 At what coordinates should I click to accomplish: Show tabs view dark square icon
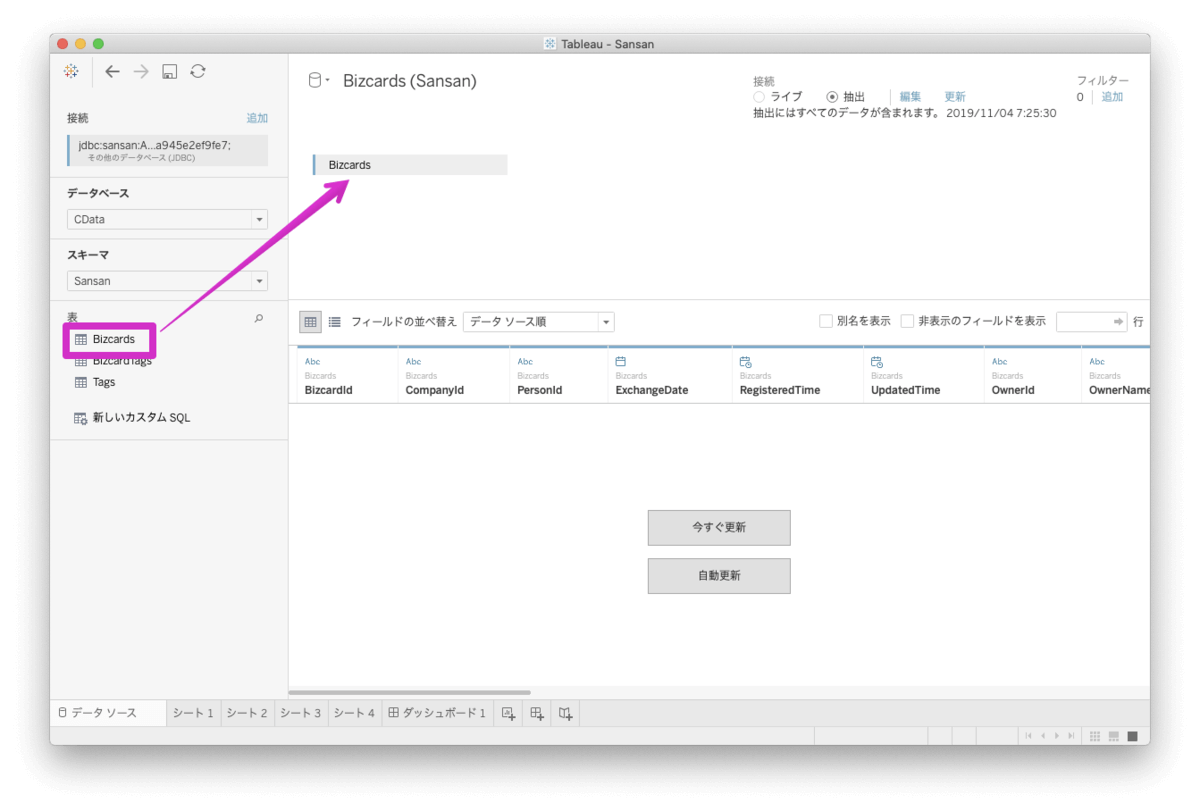pos(1132,736)
